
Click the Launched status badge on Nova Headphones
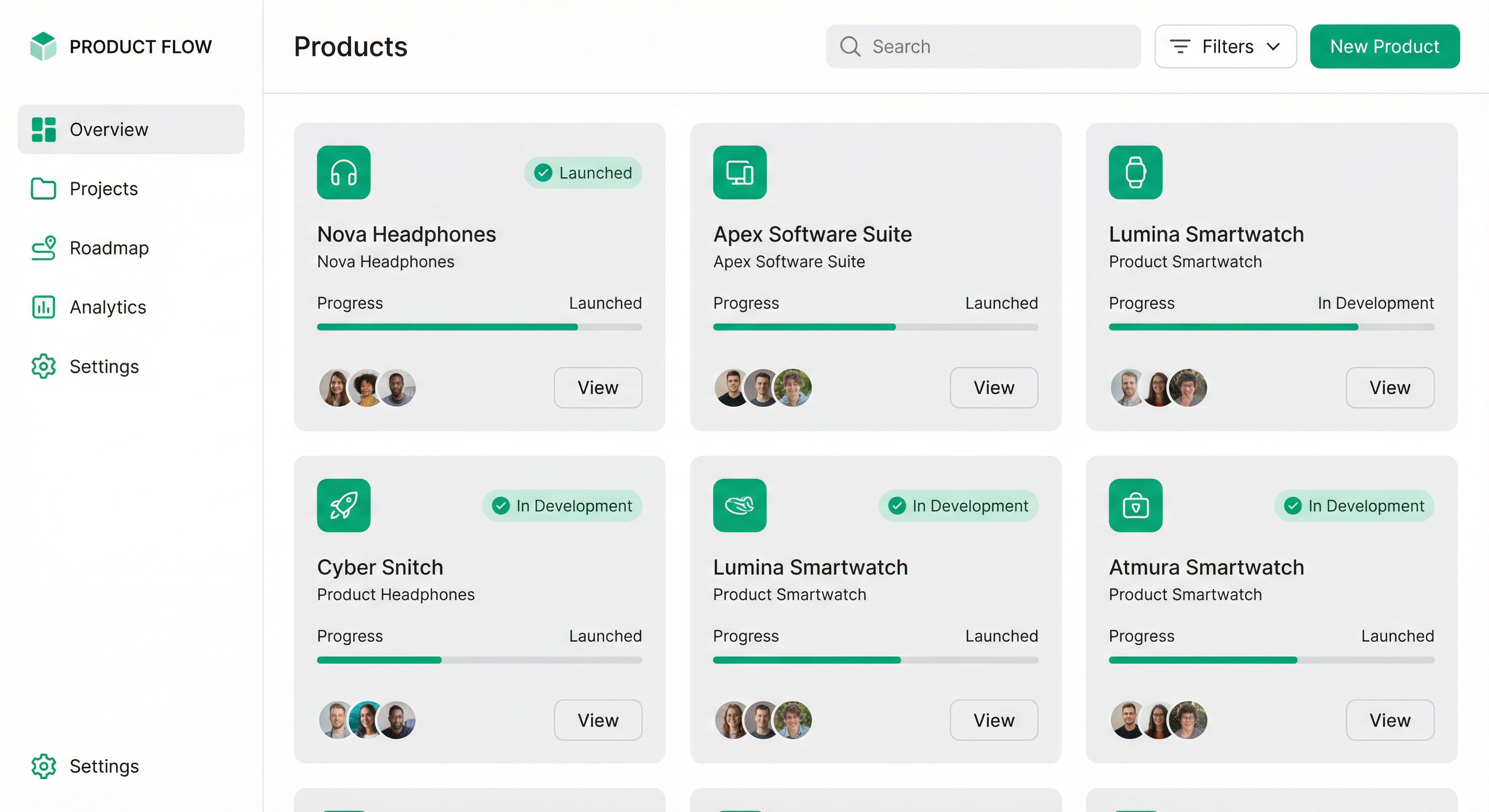point(583,172)
